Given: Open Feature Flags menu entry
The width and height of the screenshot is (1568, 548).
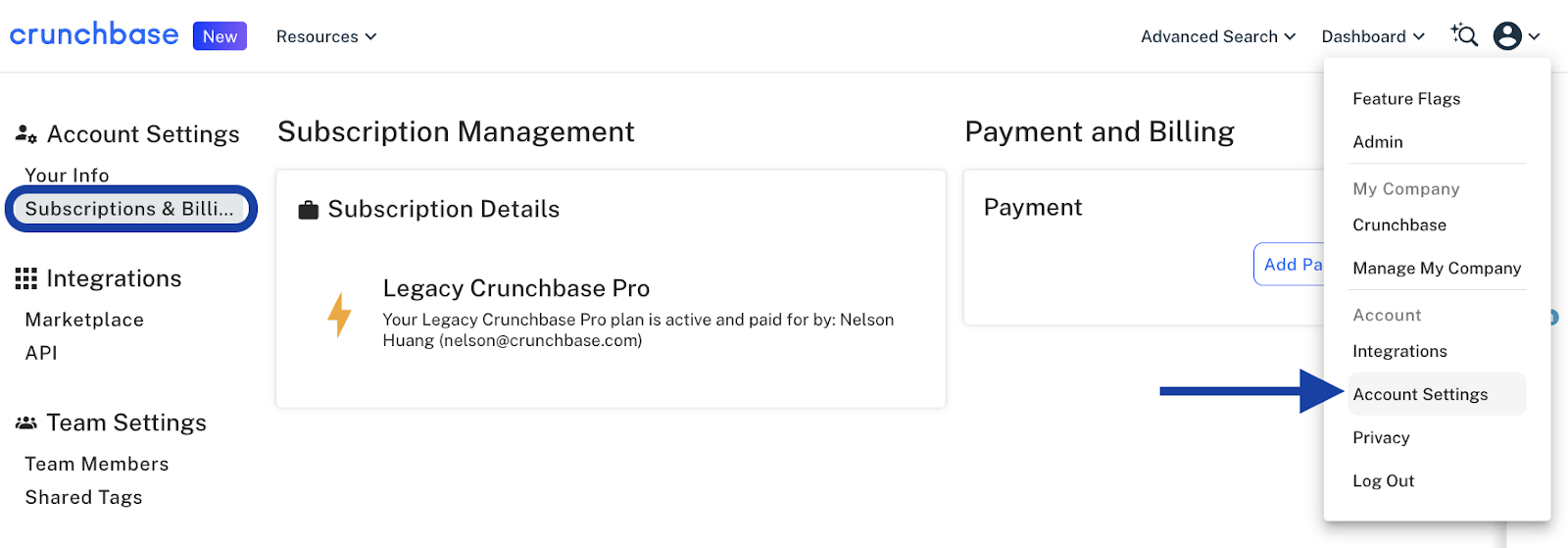Looking at the screenshot, I should 1406,99.
